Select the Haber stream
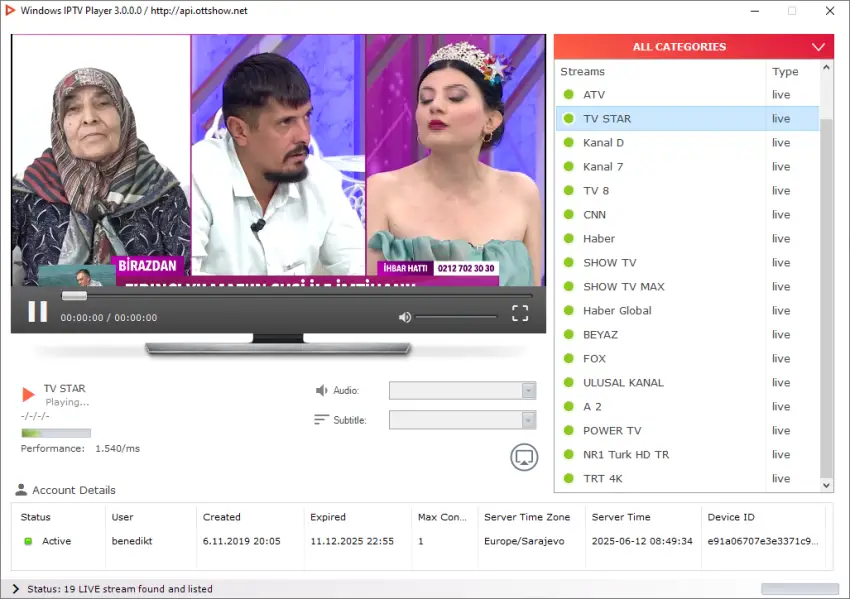This screenshot has height=599, width=850. (687, 239)
